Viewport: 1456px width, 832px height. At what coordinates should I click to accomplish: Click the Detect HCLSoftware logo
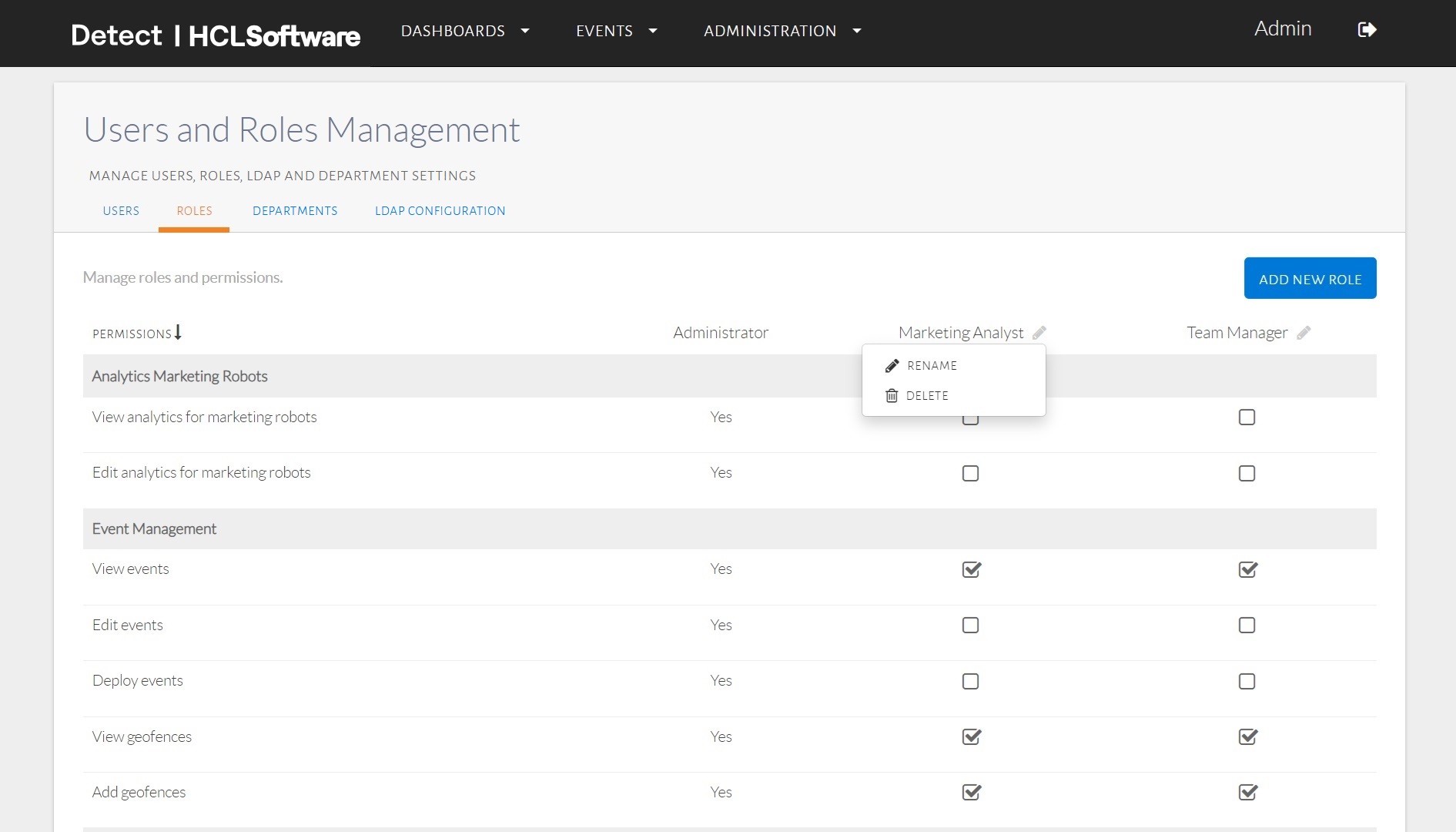point(216,35)
